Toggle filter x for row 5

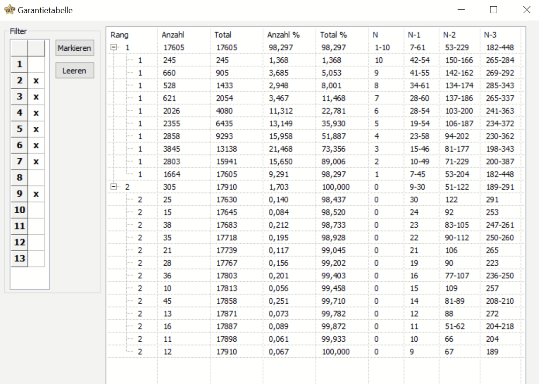(x=36, y=129)
